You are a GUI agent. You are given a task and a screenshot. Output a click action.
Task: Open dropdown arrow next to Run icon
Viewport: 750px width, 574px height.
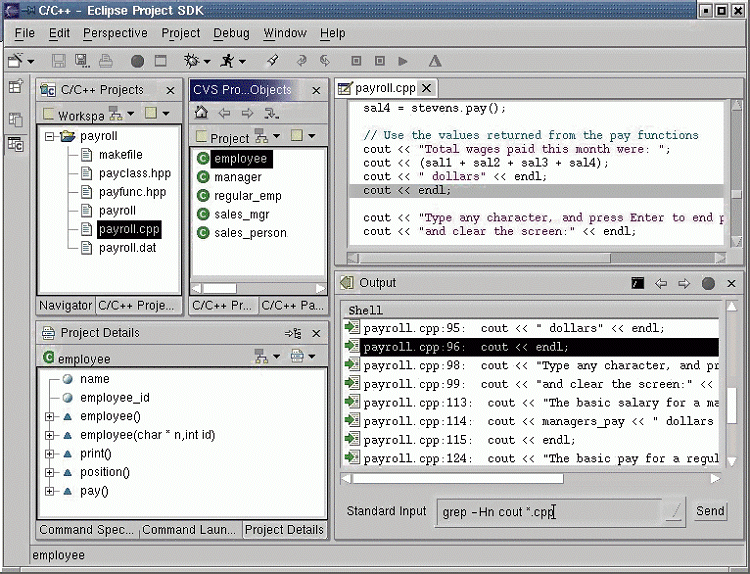tap(243, 61)
